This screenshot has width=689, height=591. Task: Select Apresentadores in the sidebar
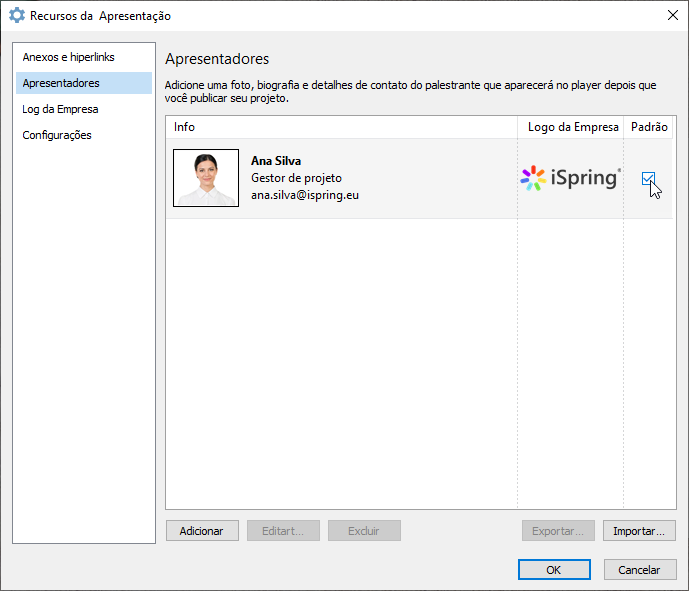[61, 83]
